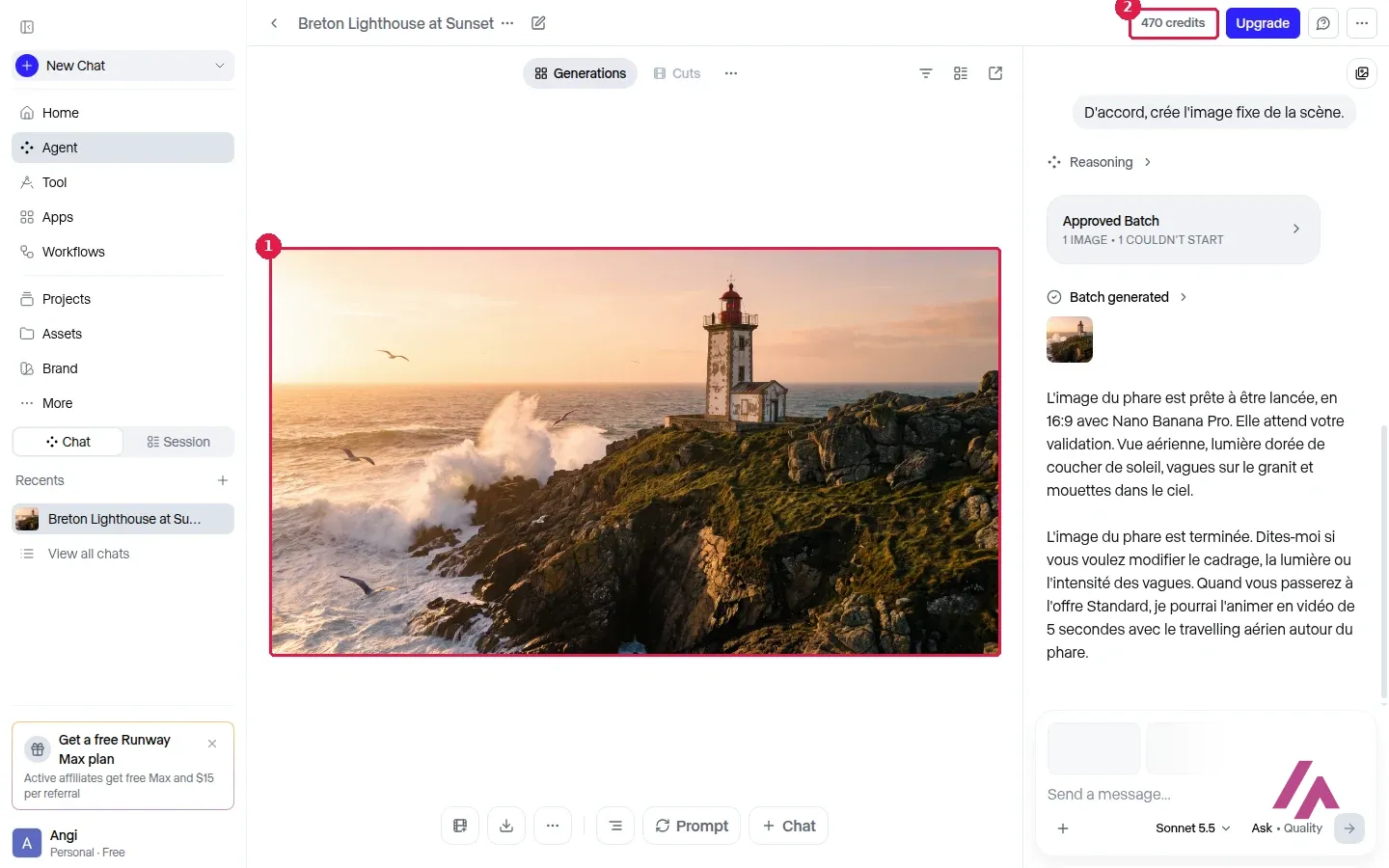Open the feedback chat bubble icon
Viewport: 1389px width, 868px height.
[1323, 23]
